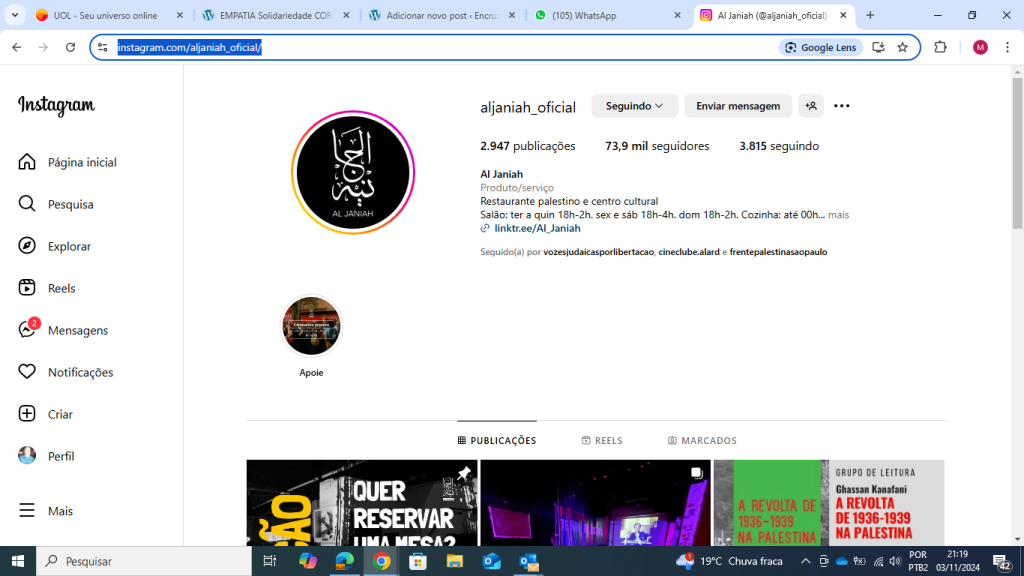Open the Apoie story highlight
This screenshot has width=1024, height=576.
click(x=311, y=327)
